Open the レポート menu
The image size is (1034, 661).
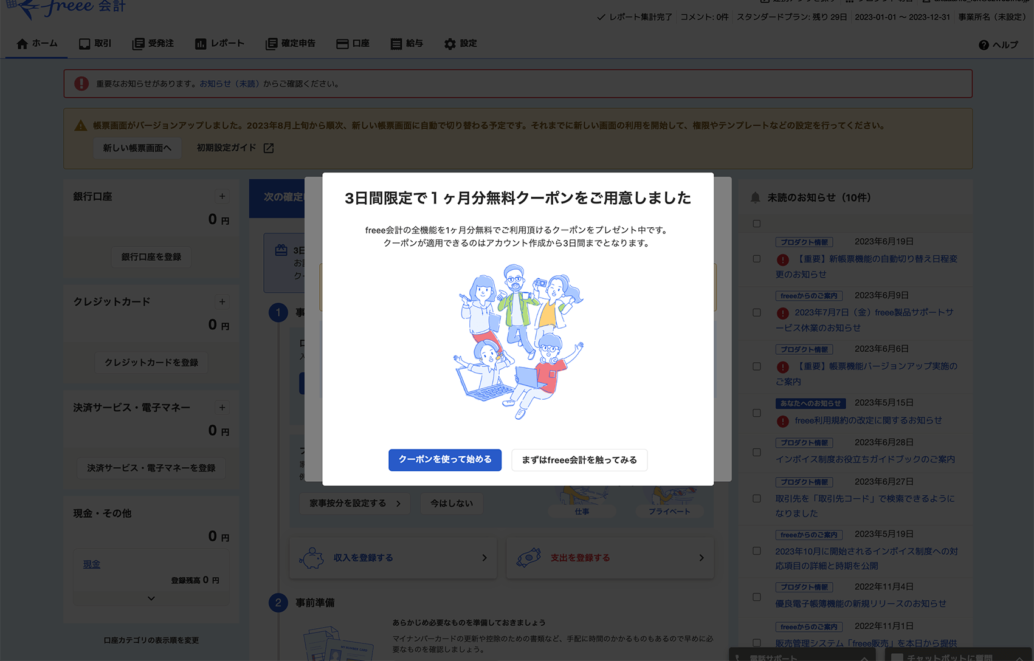[x=220, y=44]
